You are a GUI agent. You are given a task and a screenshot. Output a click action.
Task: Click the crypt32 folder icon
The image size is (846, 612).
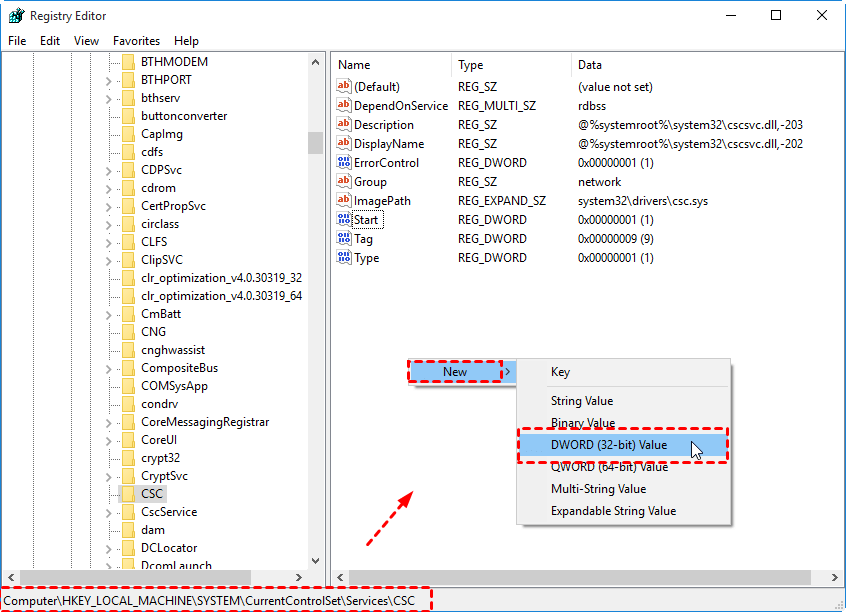128,458
